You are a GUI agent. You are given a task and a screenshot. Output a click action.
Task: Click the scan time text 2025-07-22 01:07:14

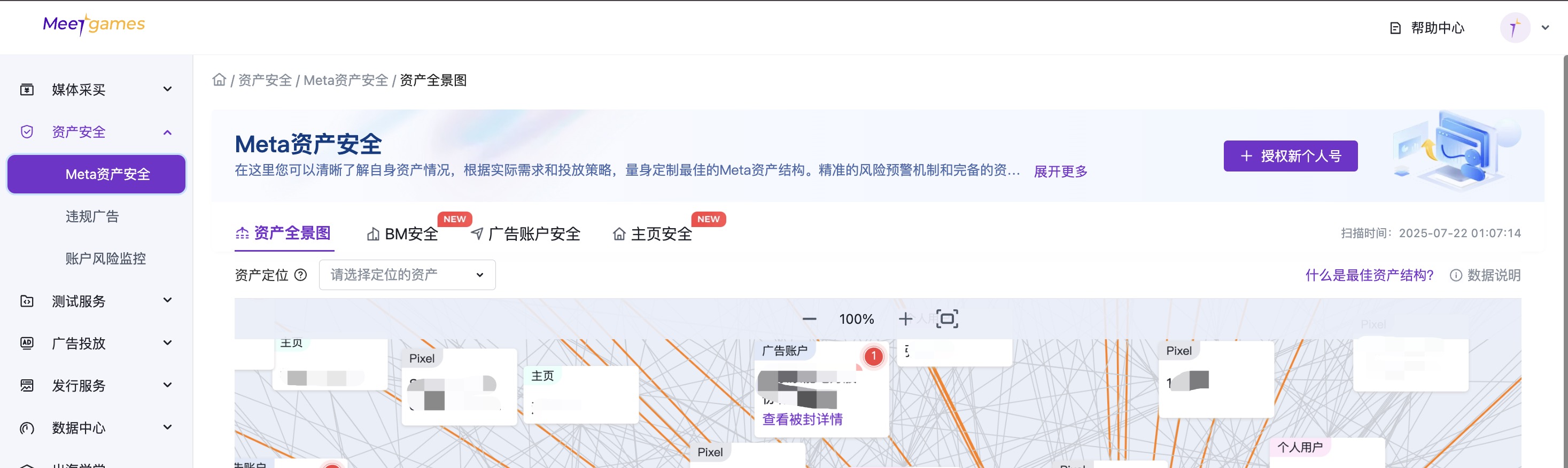(1460, 233)
